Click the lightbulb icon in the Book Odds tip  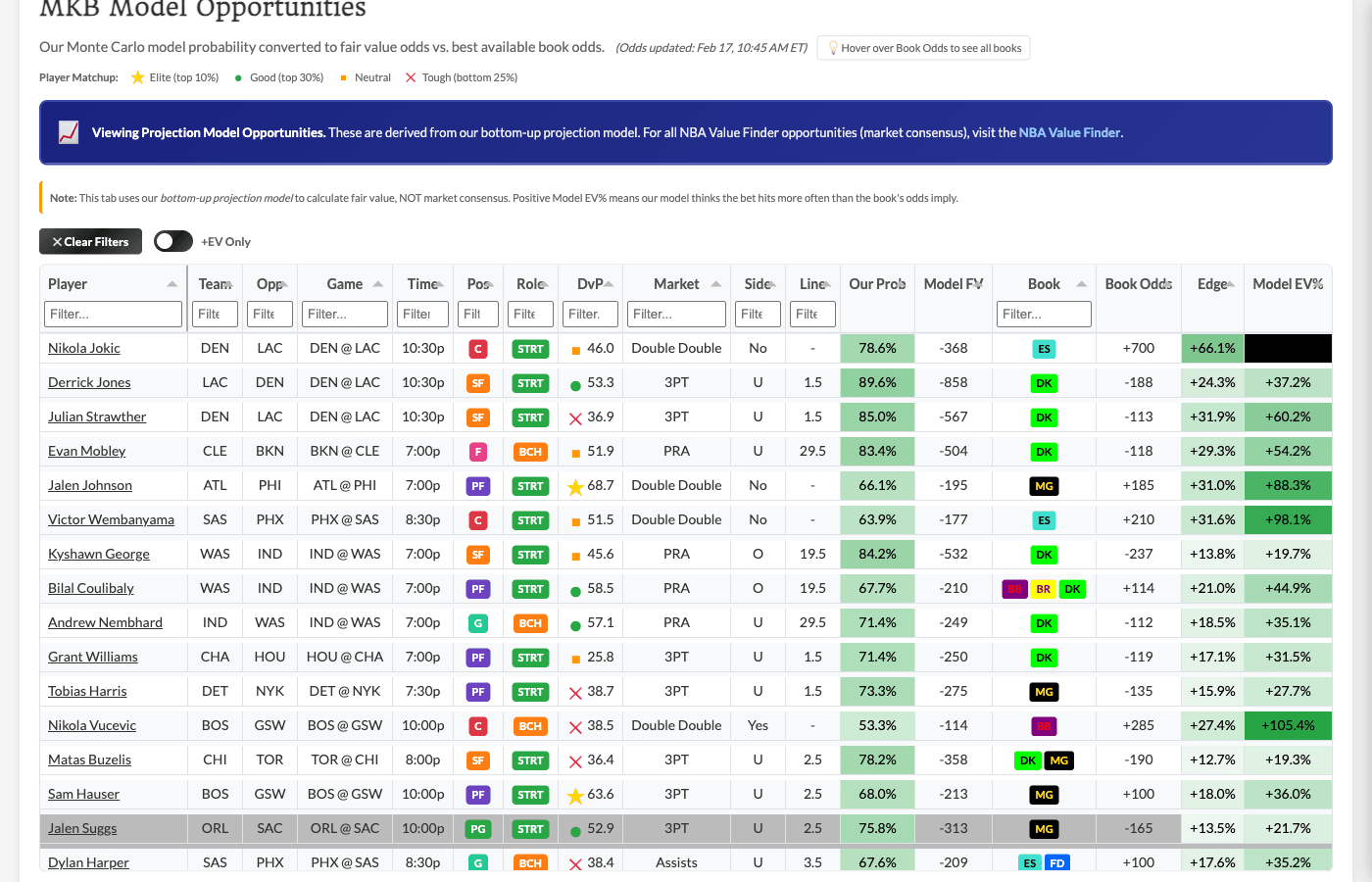[834, 47]
